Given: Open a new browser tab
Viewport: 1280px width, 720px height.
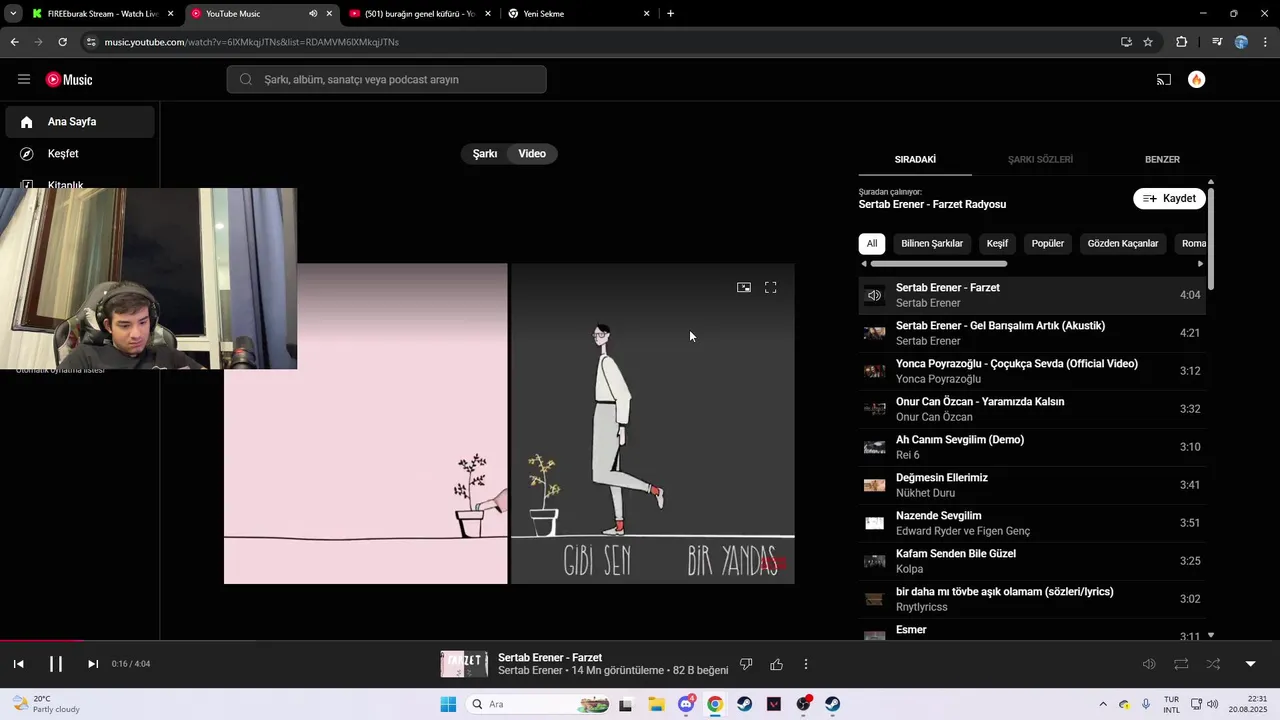Looking at the screenshot, I should click(670, 14).
